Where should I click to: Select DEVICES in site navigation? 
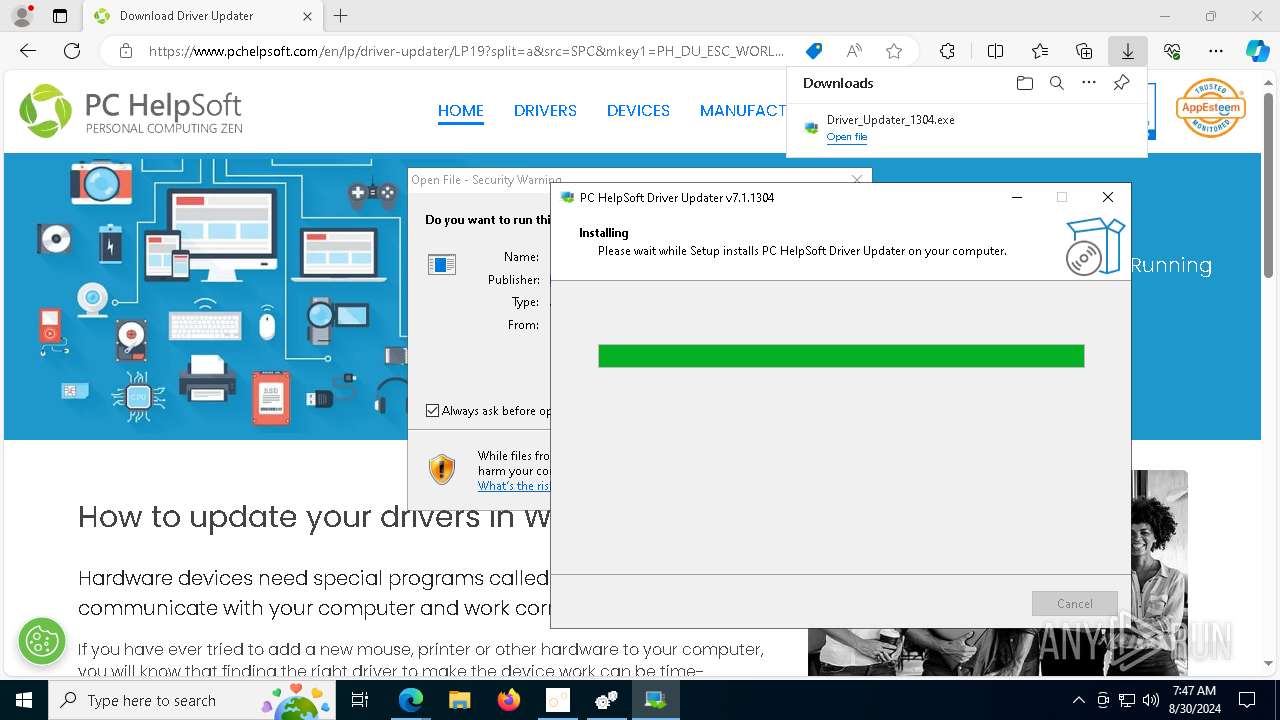(638, 111)
